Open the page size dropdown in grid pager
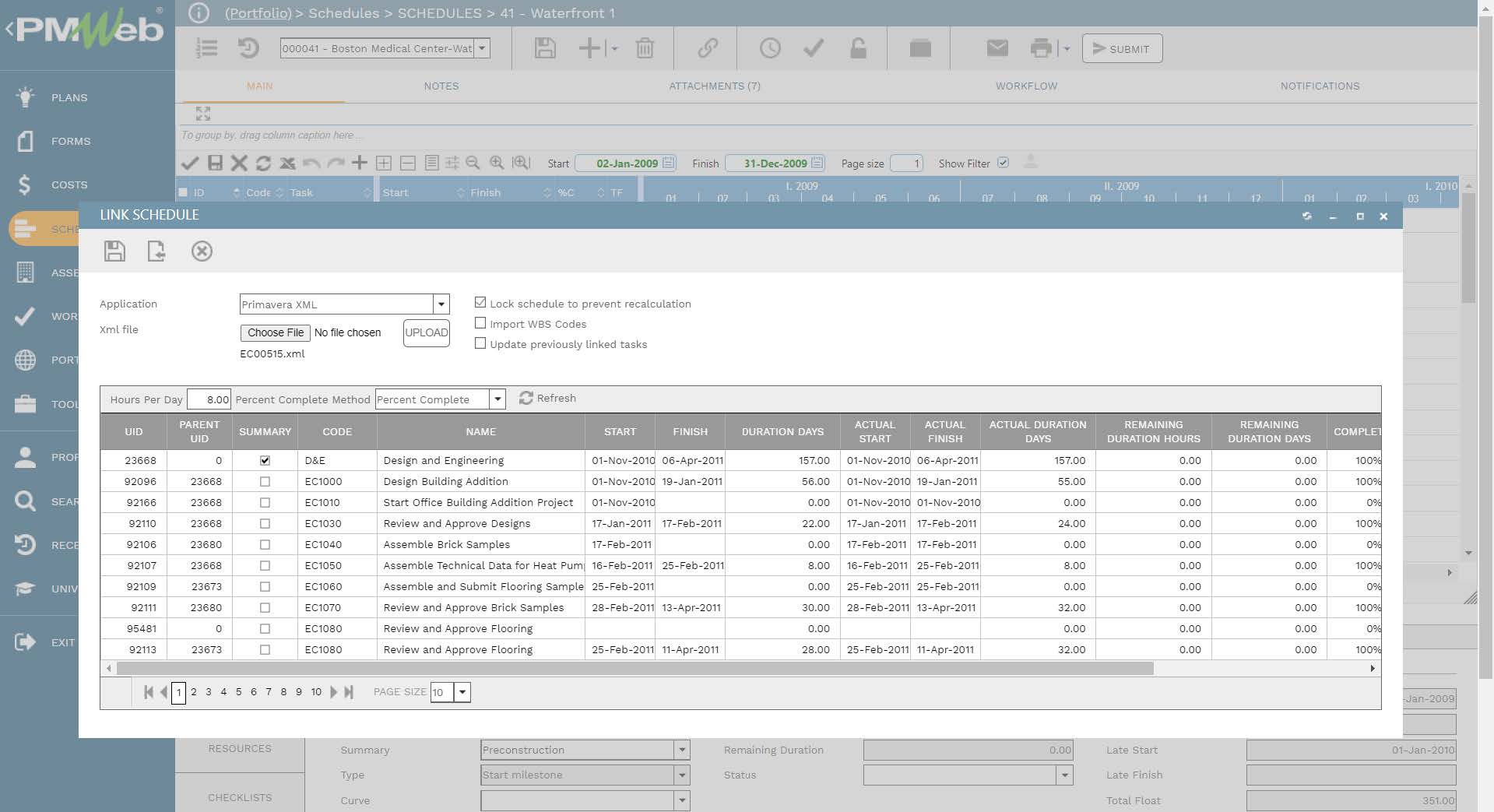The image size is (1494, 812). [x=462, y=692]
